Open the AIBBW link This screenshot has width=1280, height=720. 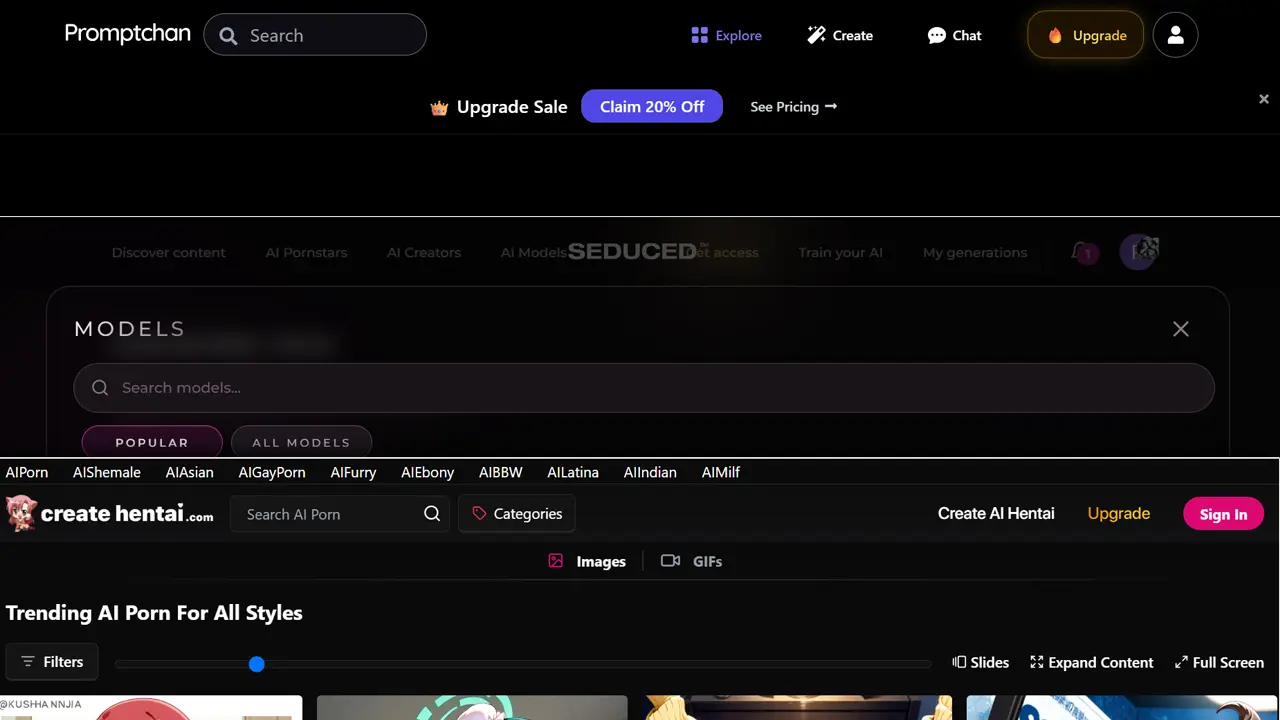coord(501,472)
